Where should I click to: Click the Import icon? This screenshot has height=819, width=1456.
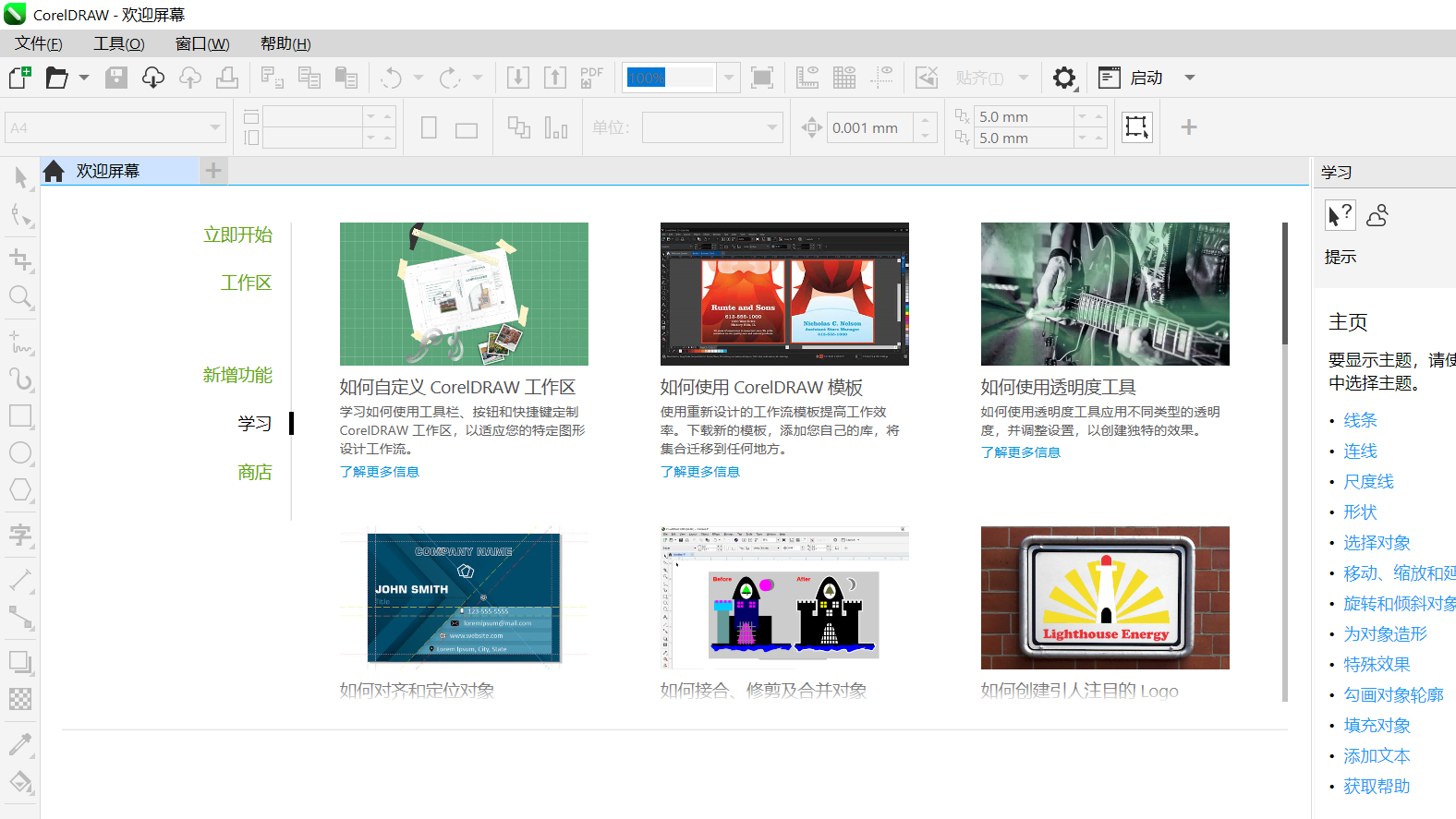tap(518, 78)
